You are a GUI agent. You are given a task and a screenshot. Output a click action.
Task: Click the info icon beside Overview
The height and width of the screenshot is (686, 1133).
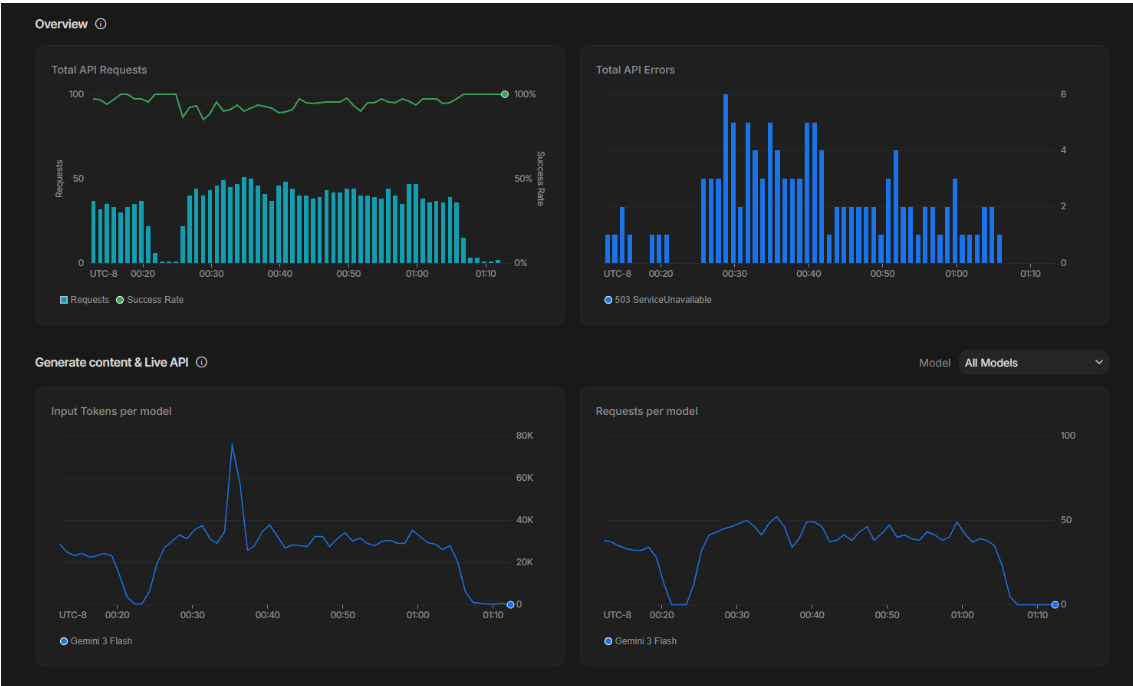[x=101, y=24]
